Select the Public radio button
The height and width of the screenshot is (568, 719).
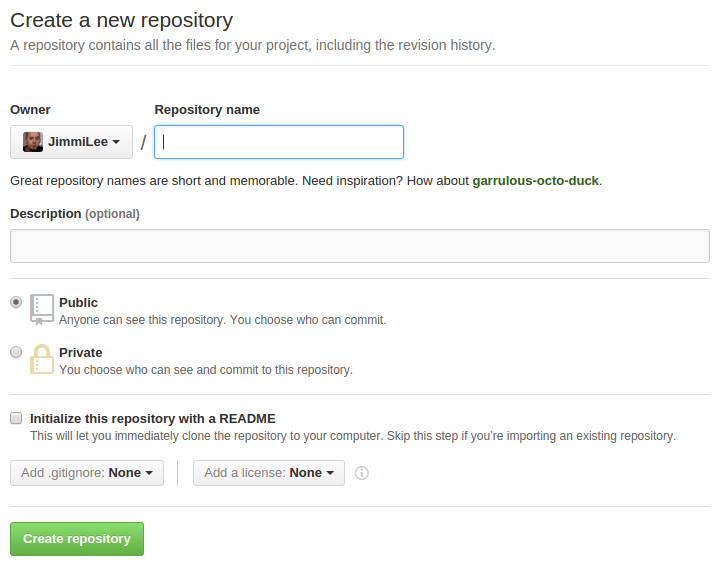(16, 302)
